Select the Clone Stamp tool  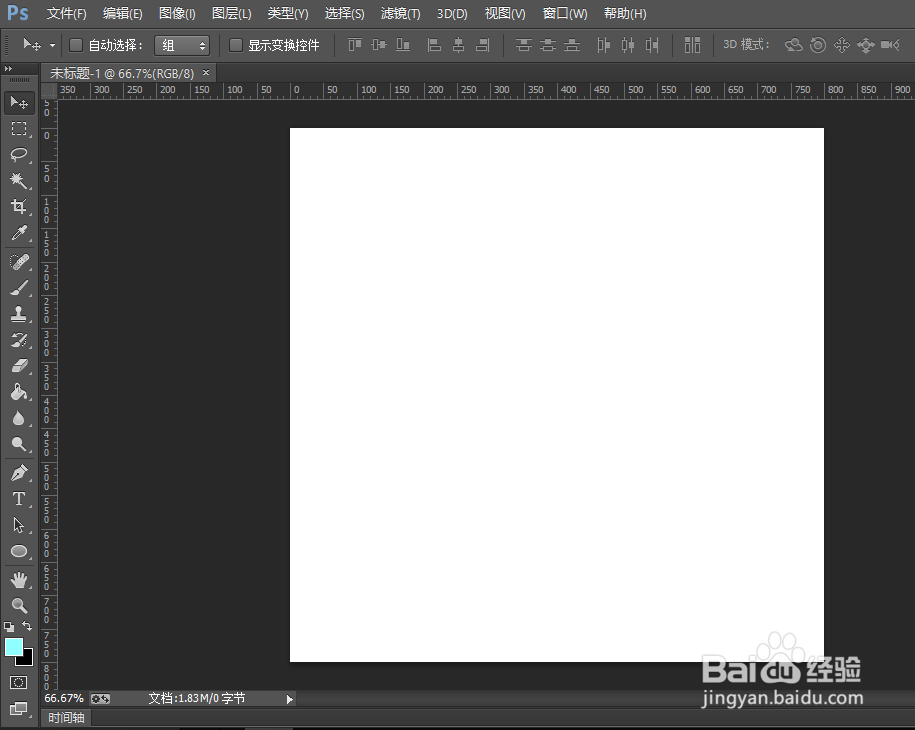click(19, 314)
